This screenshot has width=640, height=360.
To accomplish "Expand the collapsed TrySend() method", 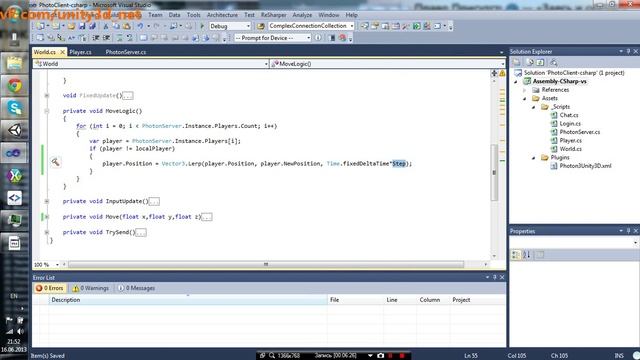I will [47, 232].
